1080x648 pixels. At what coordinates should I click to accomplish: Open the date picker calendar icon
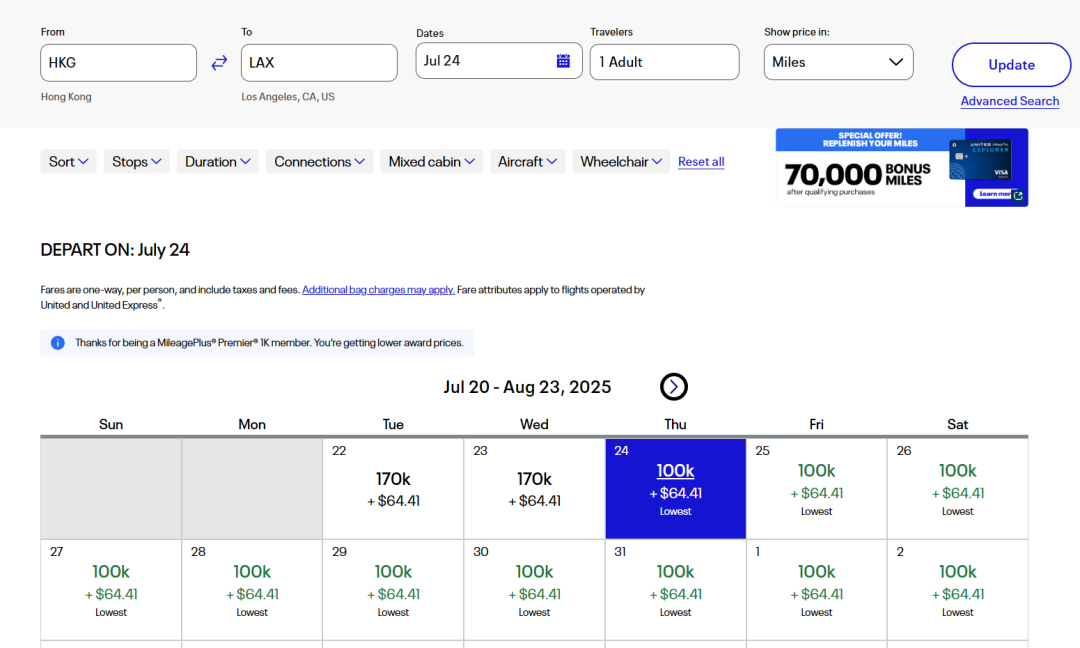(x=563, y=61)
